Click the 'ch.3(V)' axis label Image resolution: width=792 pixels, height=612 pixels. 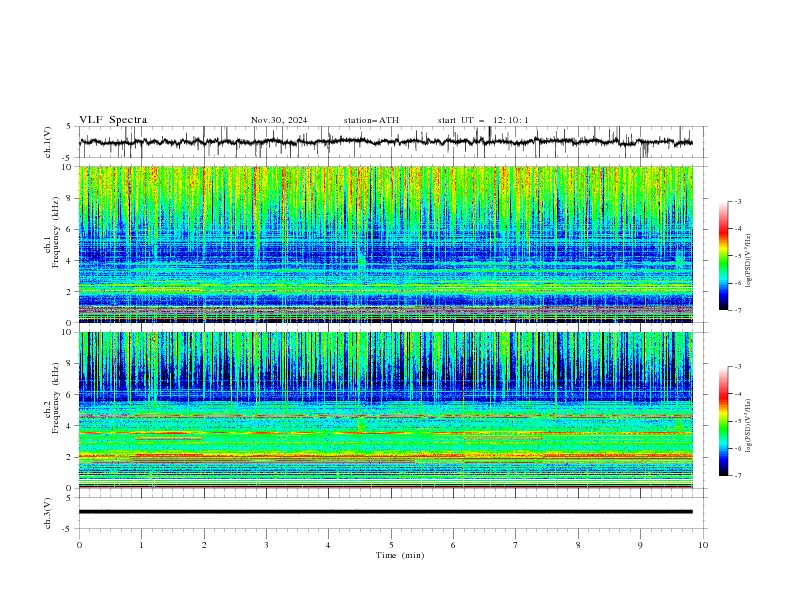tap(48, 513)
